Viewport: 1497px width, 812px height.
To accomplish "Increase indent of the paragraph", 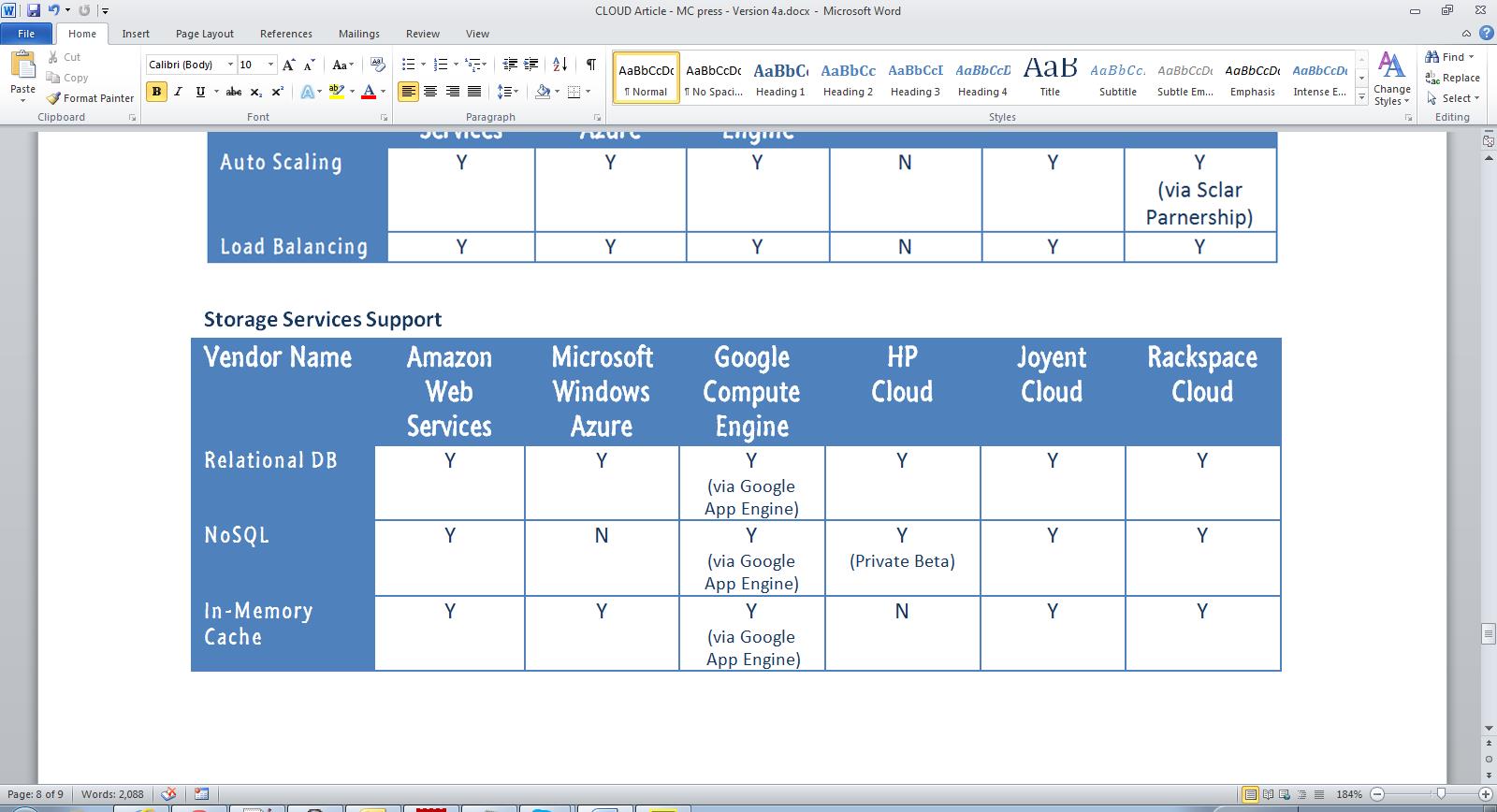I will coord(531,65).
